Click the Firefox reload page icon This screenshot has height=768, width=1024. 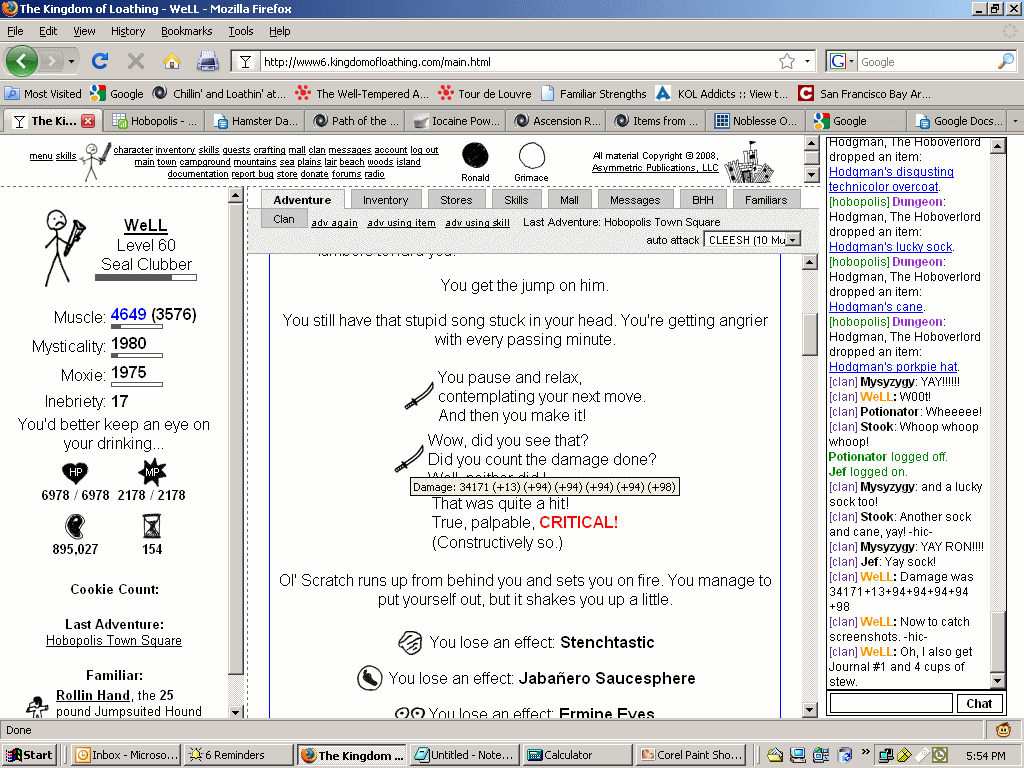pyautogui.click(x=100, y=61)
